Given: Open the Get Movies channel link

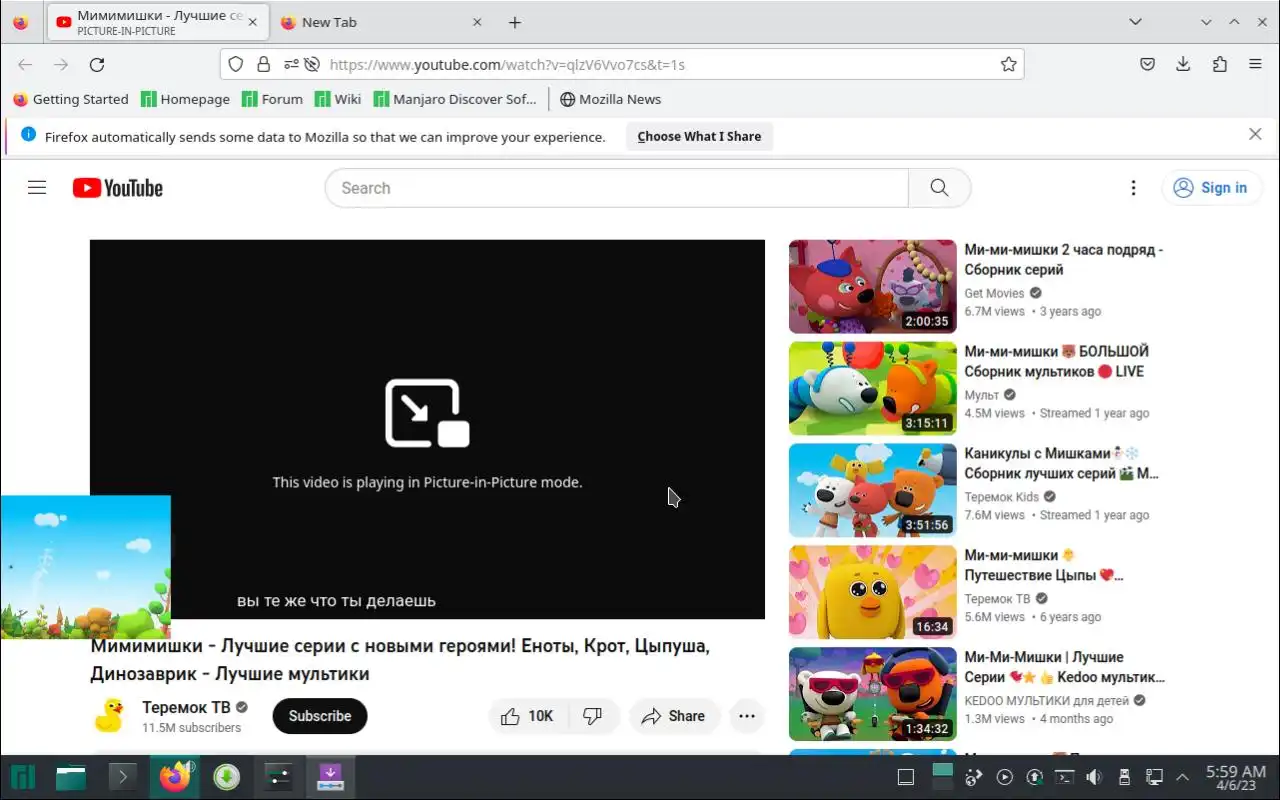Looking at the screenshot, I should (994, 293).
